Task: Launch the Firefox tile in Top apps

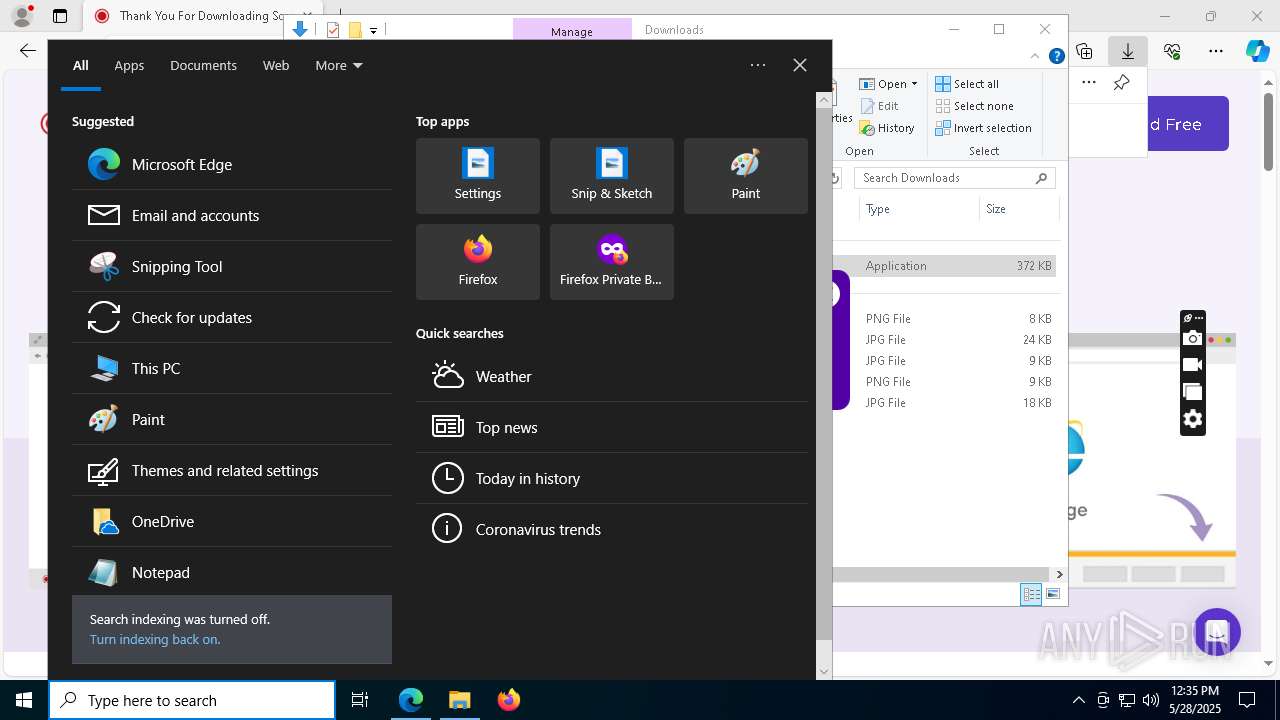Action: (x=478, y=262)
